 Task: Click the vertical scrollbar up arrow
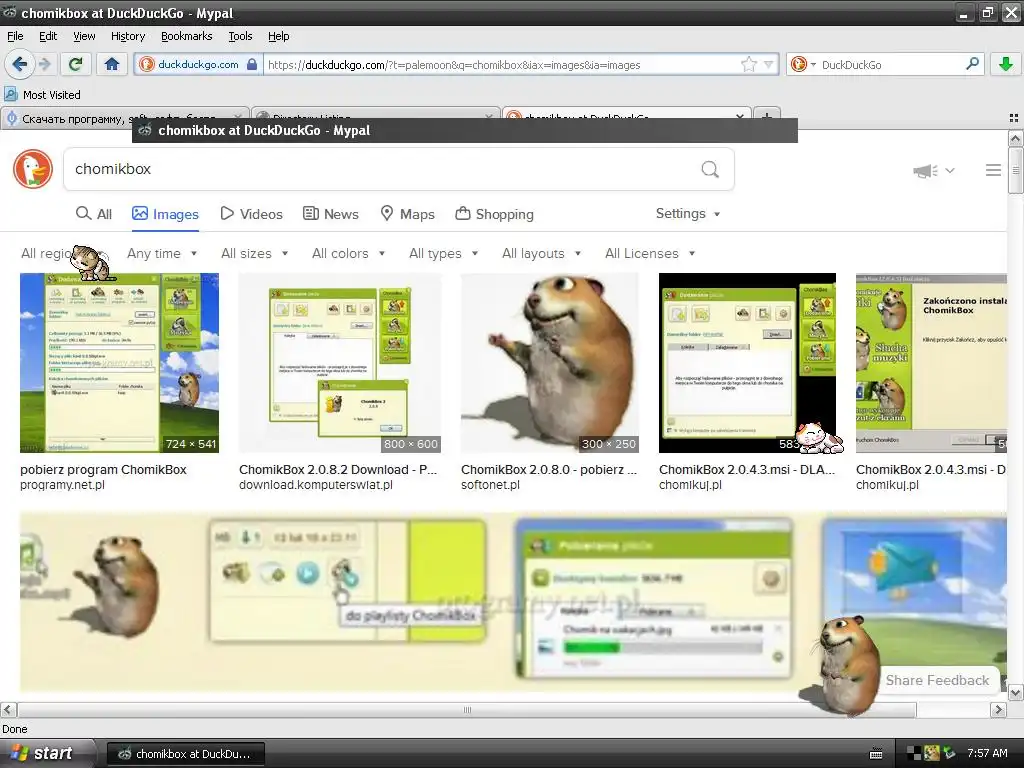click(x=1015, y=138)
